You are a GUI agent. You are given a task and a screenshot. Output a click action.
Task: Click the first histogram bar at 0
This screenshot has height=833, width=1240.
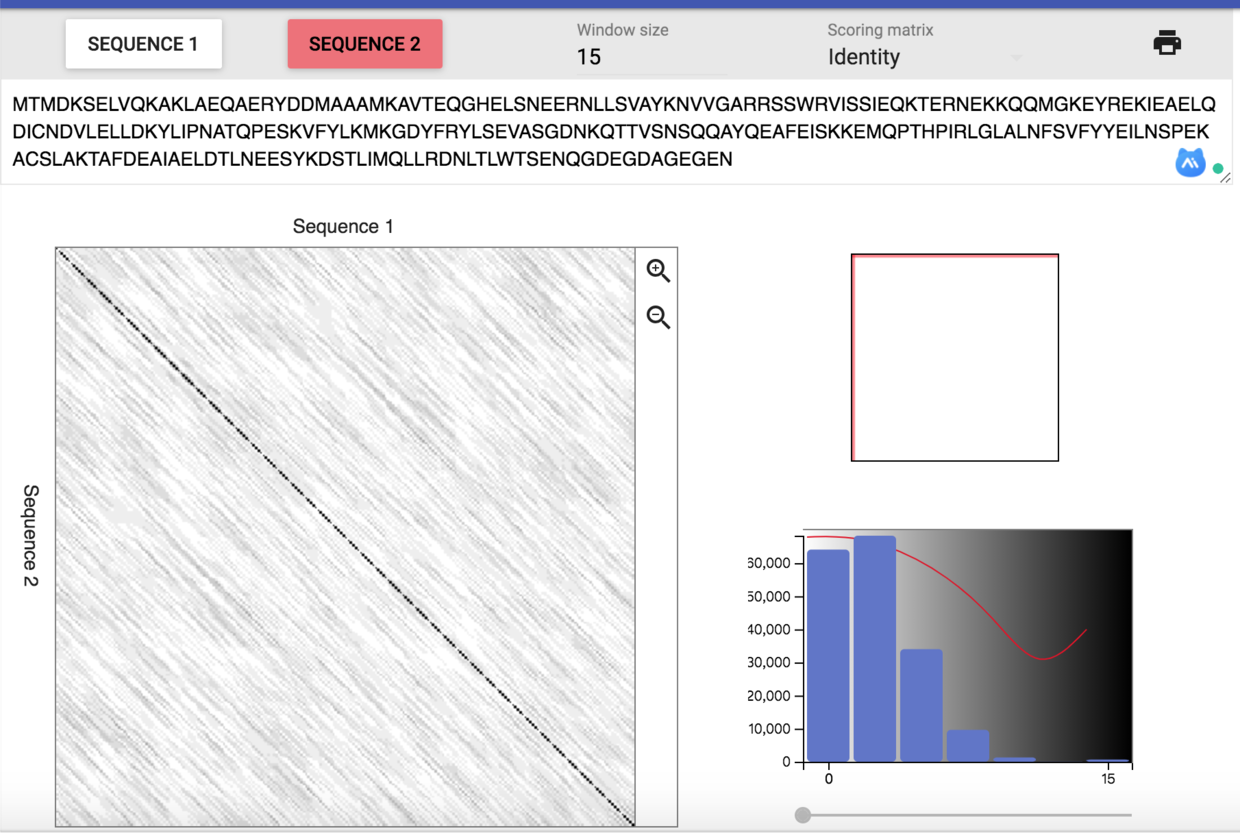[828, 656]
